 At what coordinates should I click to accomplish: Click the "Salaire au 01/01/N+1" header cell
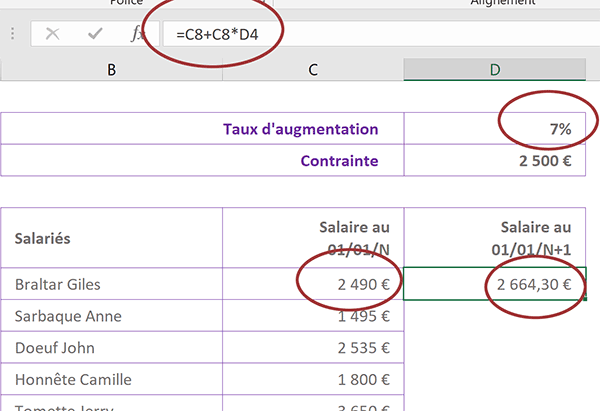pyautogui.click(x=495, y=238)
